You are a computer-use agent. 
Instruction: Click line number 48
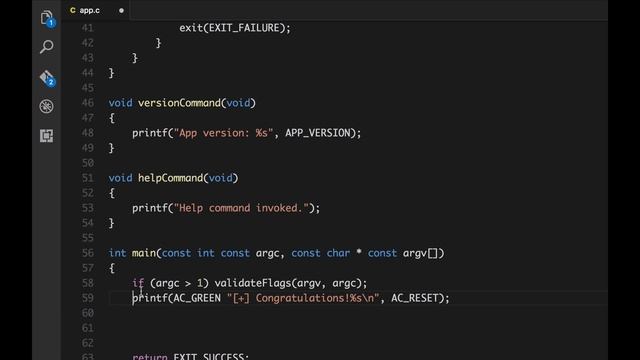87,133
